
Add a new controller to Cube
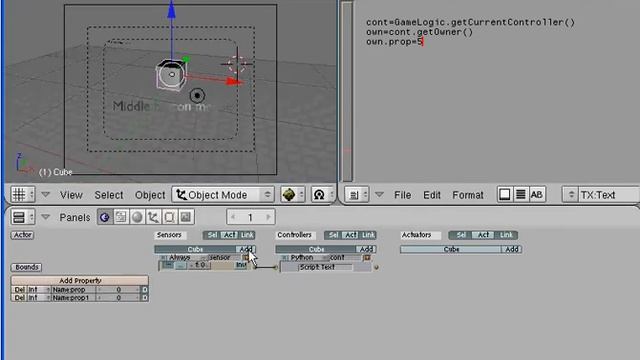click(x=366, y=249)
